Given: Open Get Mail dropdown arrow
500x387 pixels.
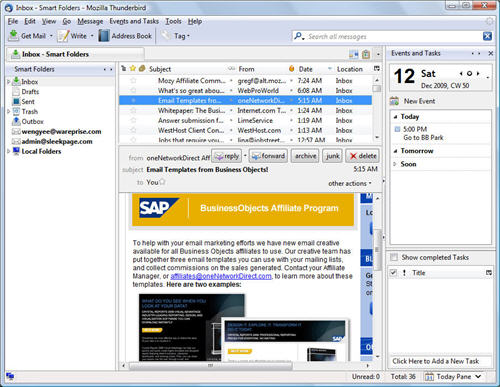Looking at the screenshot, I should click(51, 36).
